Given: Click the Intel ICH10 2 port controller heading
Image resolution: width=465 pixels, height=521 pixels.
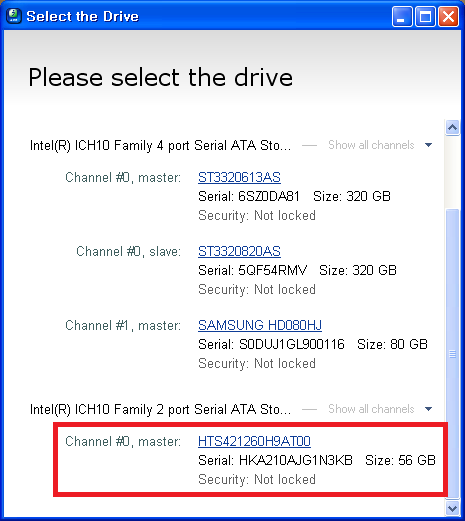Looking at the screenshot, I should [x=160, y=410].
